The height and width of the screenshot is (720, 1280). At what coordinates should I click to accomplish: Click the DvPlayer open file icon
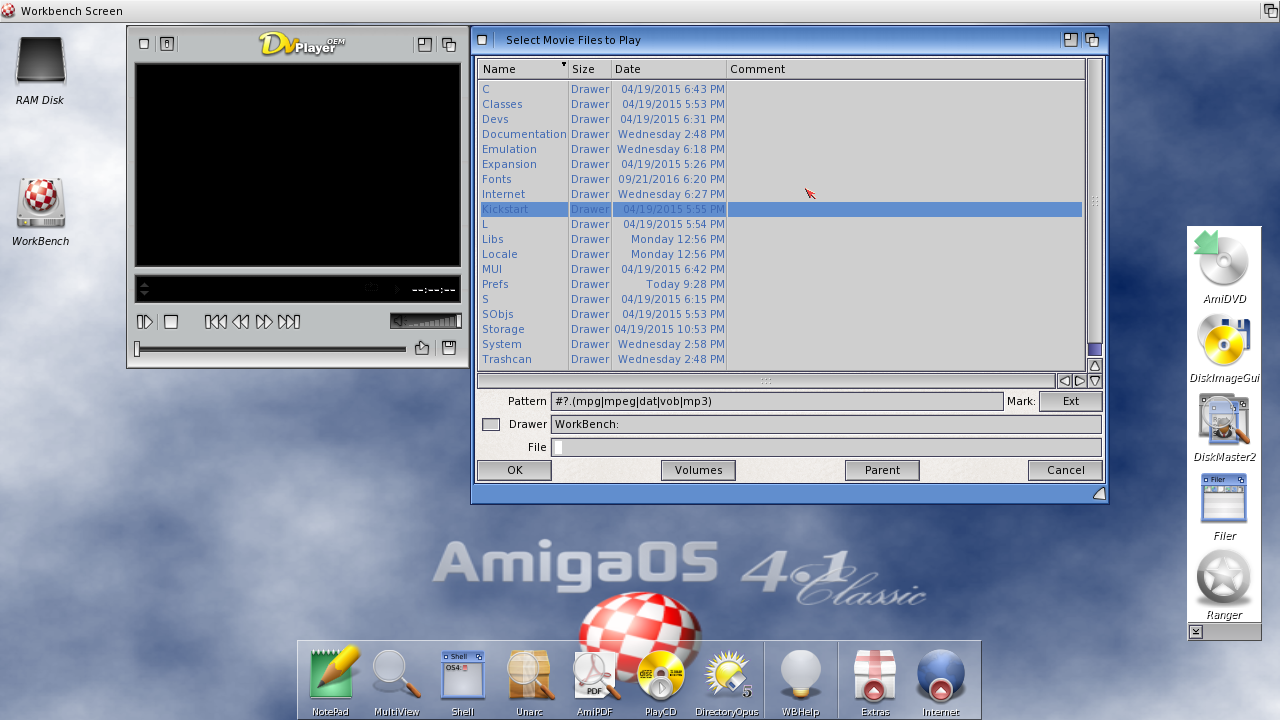[422, 348]
